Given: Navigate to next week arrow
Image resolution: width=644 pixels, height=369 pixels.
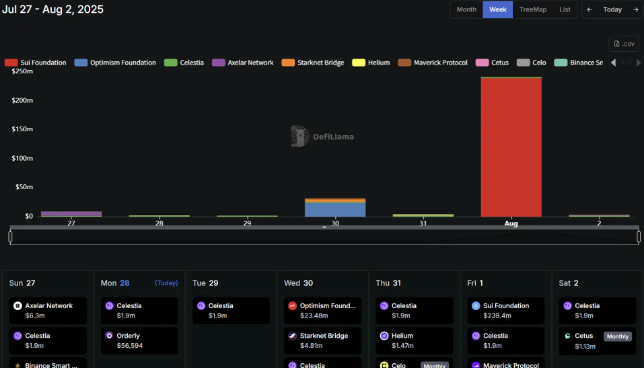Looking at the screenshot, I should (x=635, y=9).
